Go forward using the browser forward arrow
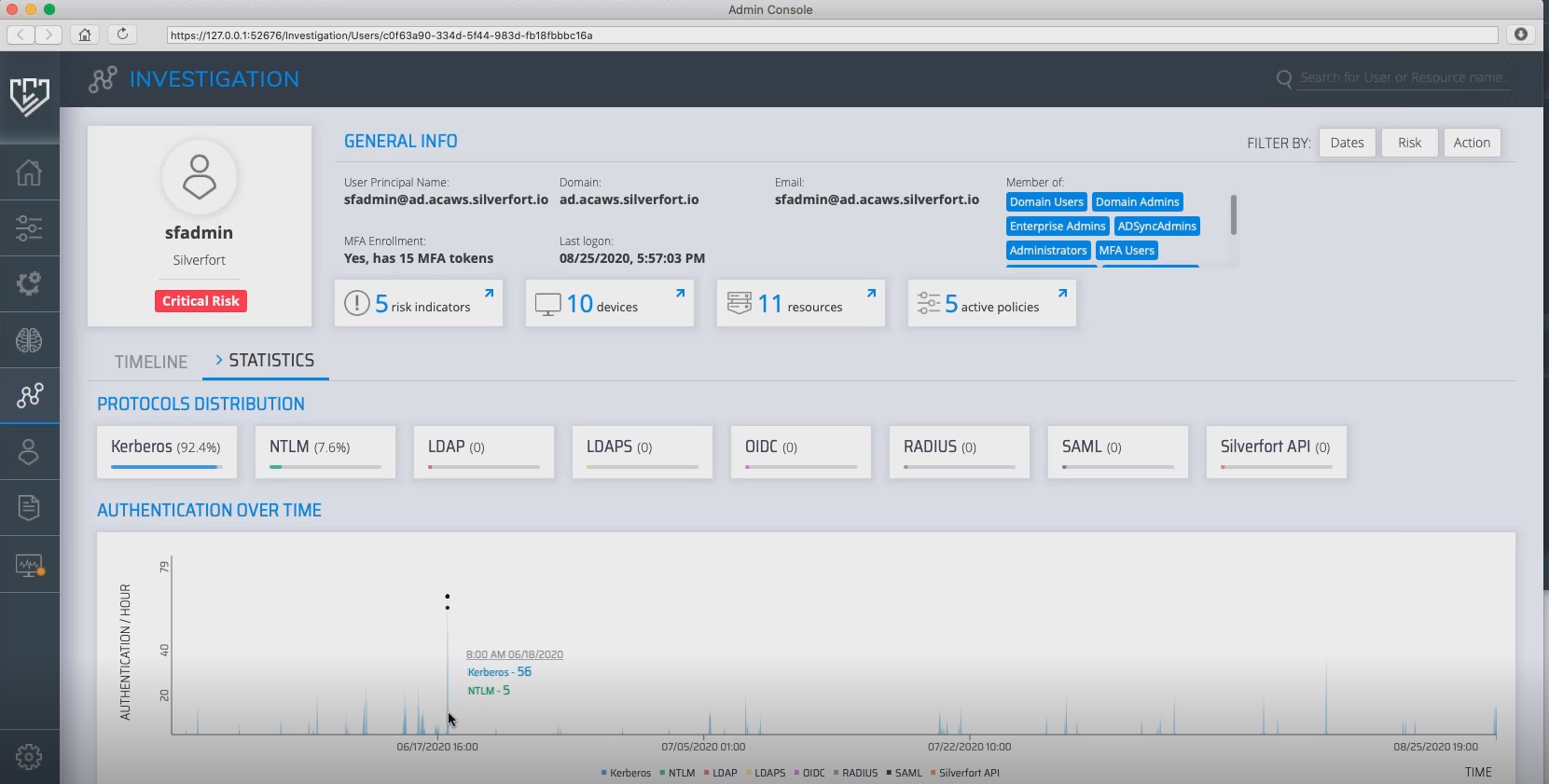 point(48,34)
